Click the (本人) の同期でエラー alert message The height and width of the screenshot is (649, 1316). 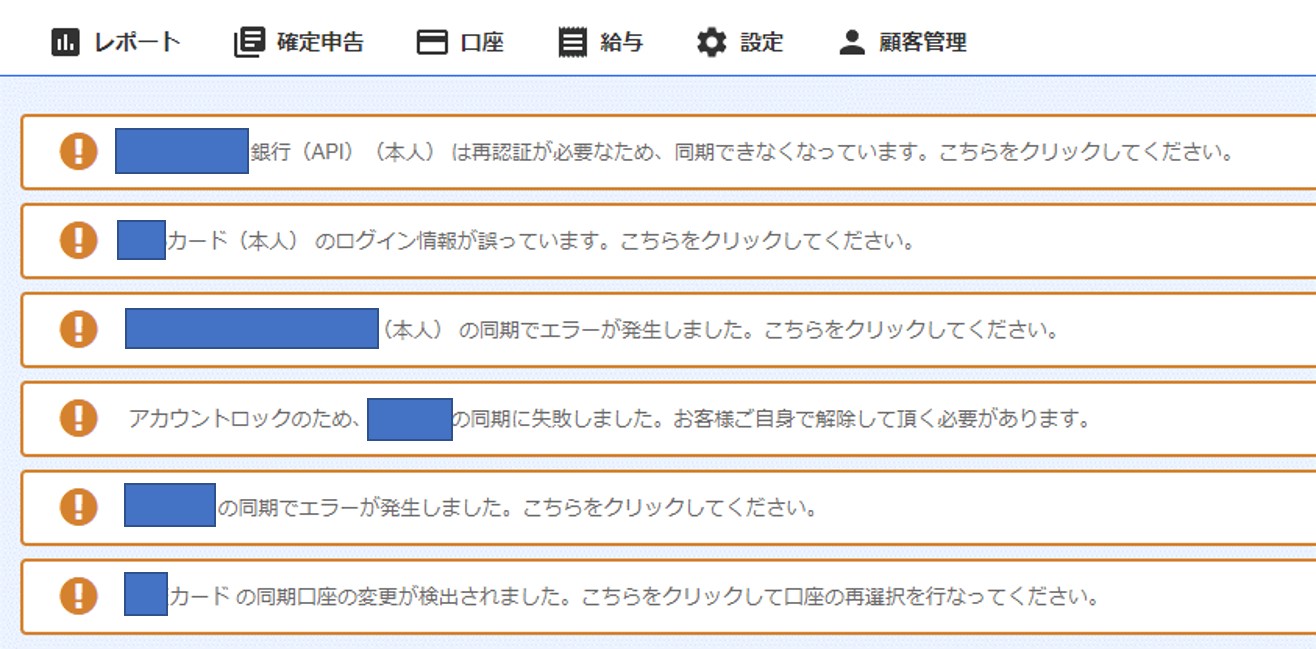(x=669, y=330)
